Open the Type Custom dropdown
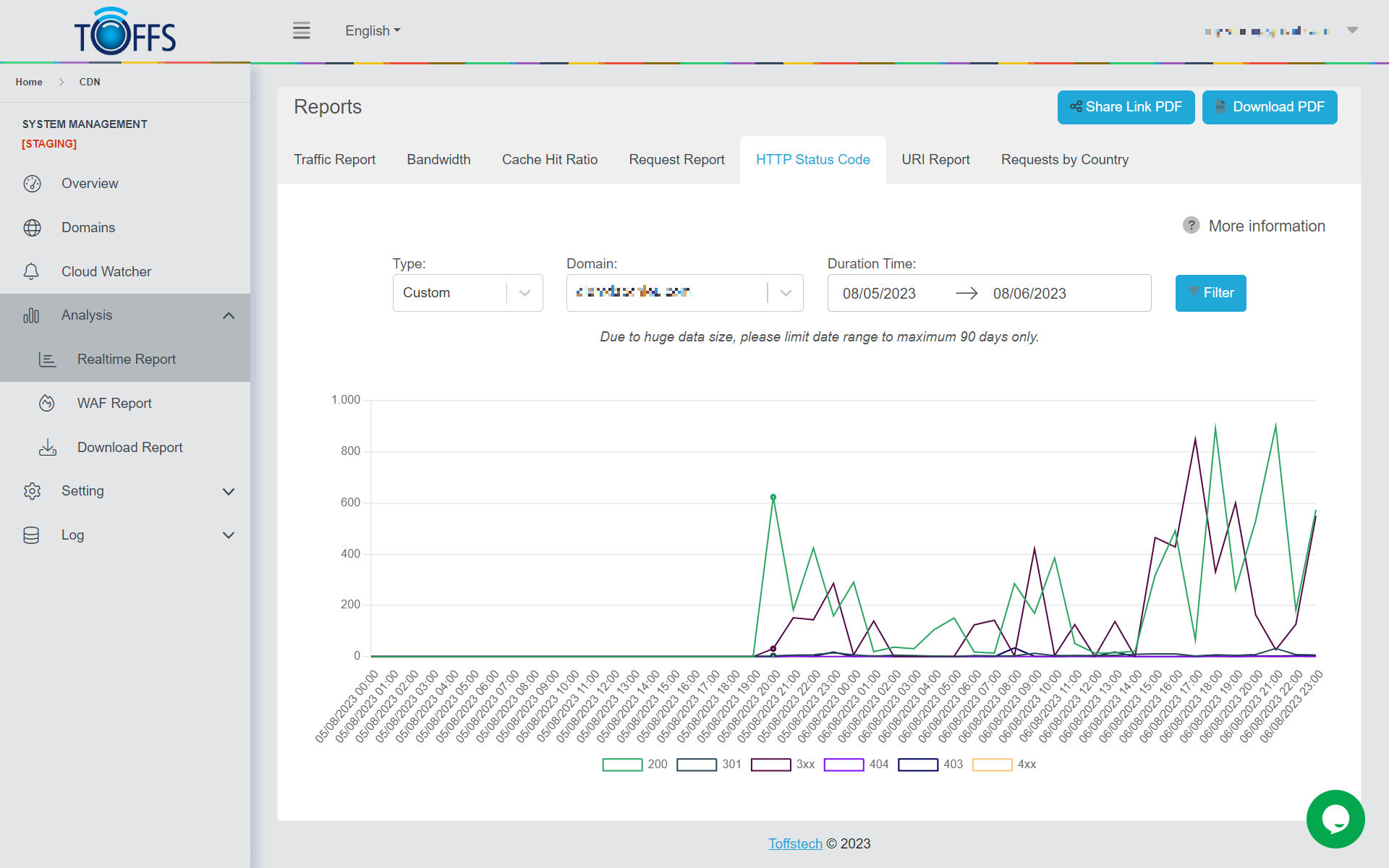This screenshot has width=1389, height=868. tap(467, 293)
